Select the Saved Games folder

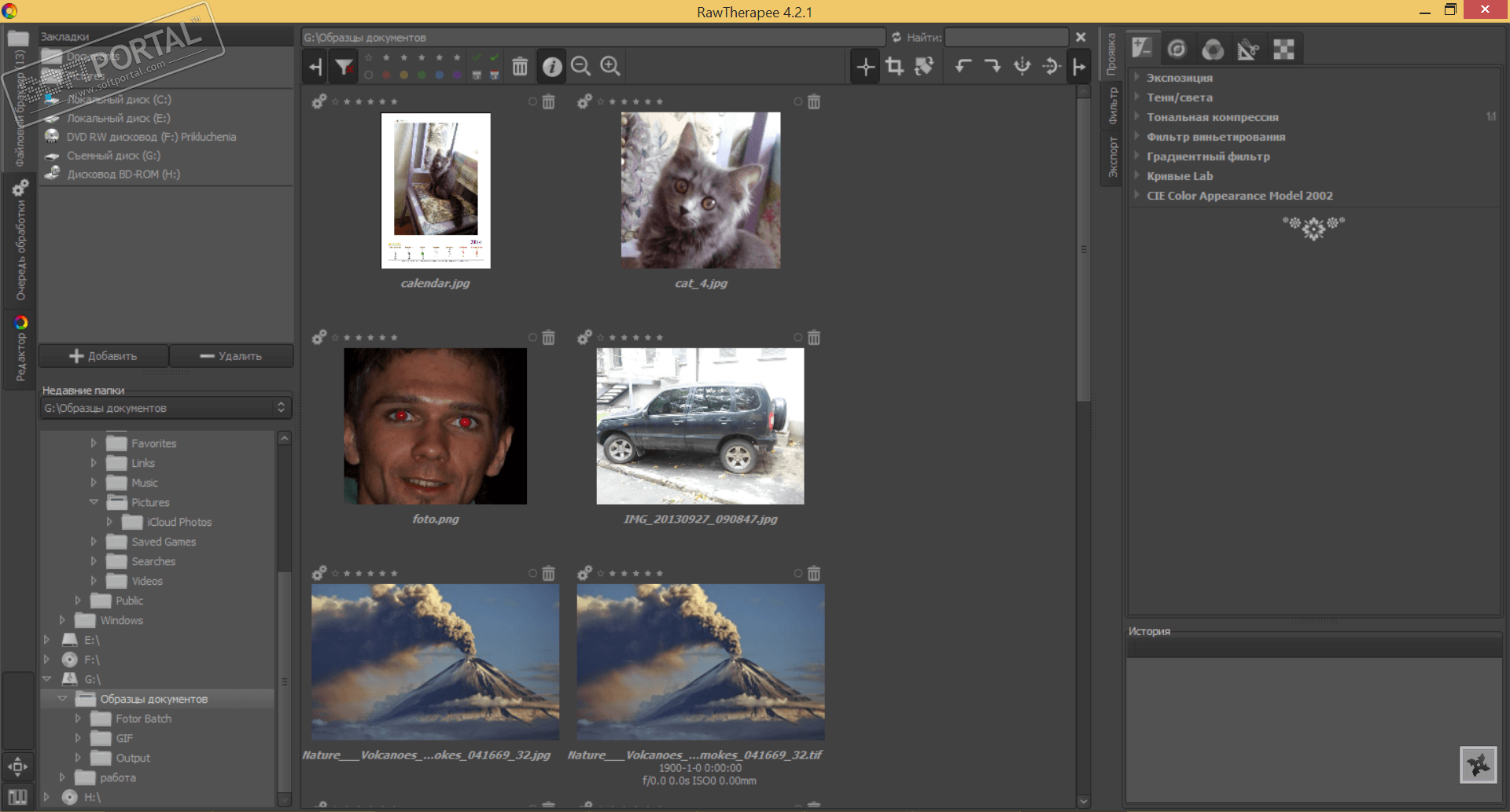click(x=163, y=542)
